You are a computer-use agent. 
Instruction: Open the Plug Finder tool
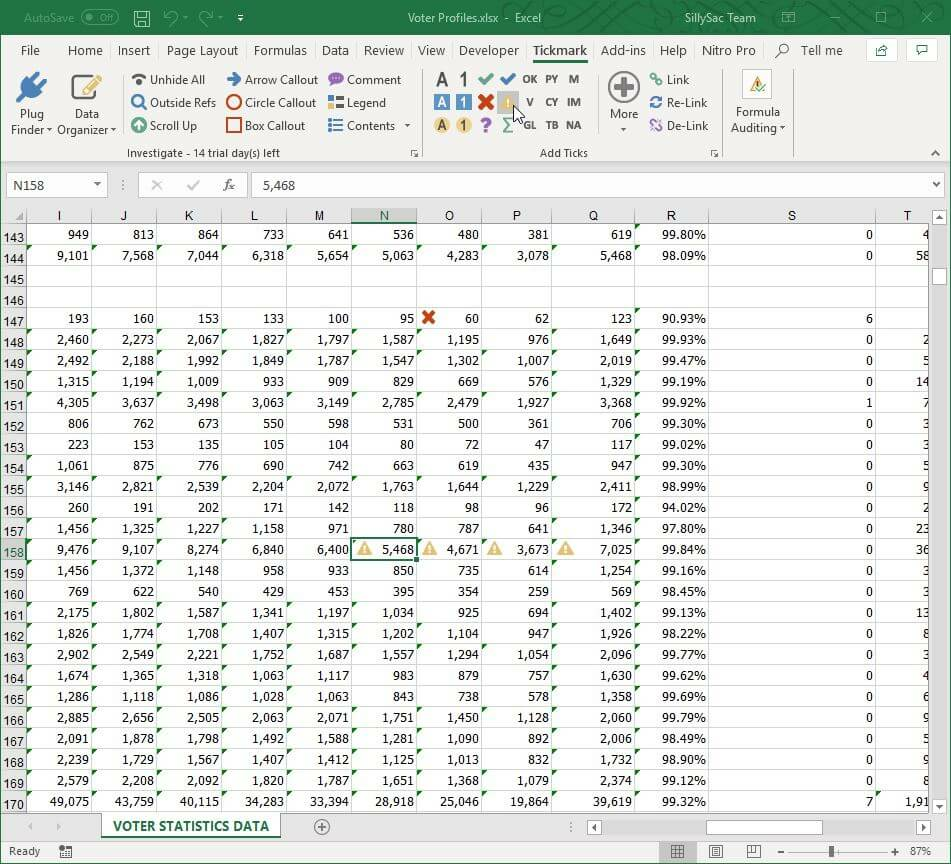[x=31, y=102]
